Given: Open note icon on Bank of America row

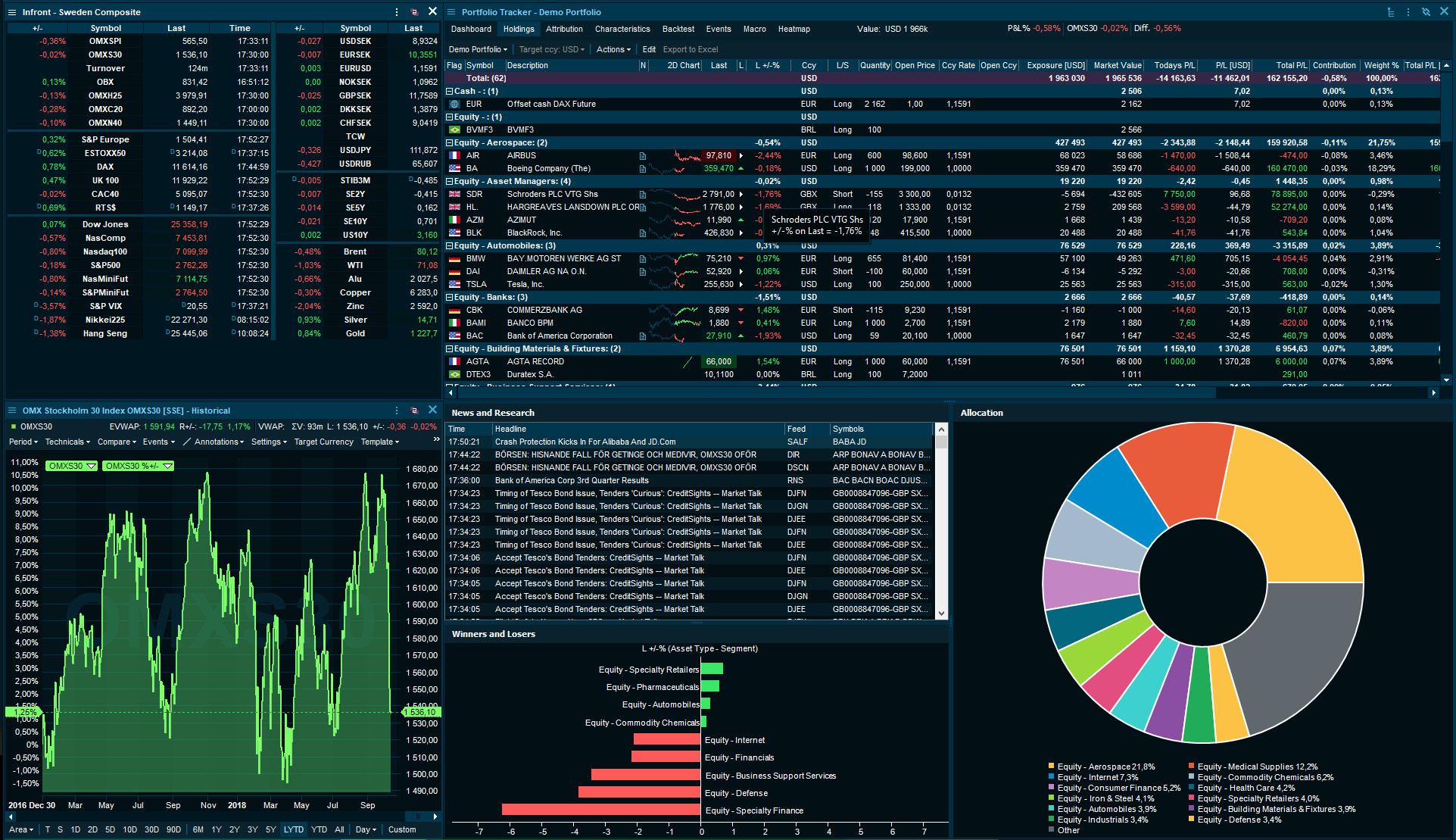Looking at the screenshot, I should (643, 336).
